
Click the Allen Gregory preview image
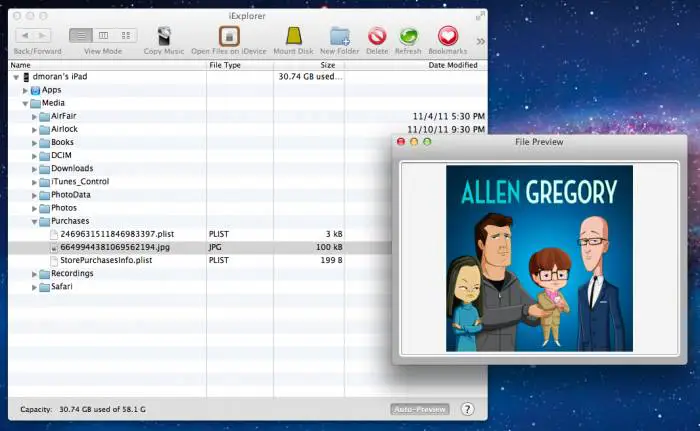pyautogui.click(x=539, y=259)
